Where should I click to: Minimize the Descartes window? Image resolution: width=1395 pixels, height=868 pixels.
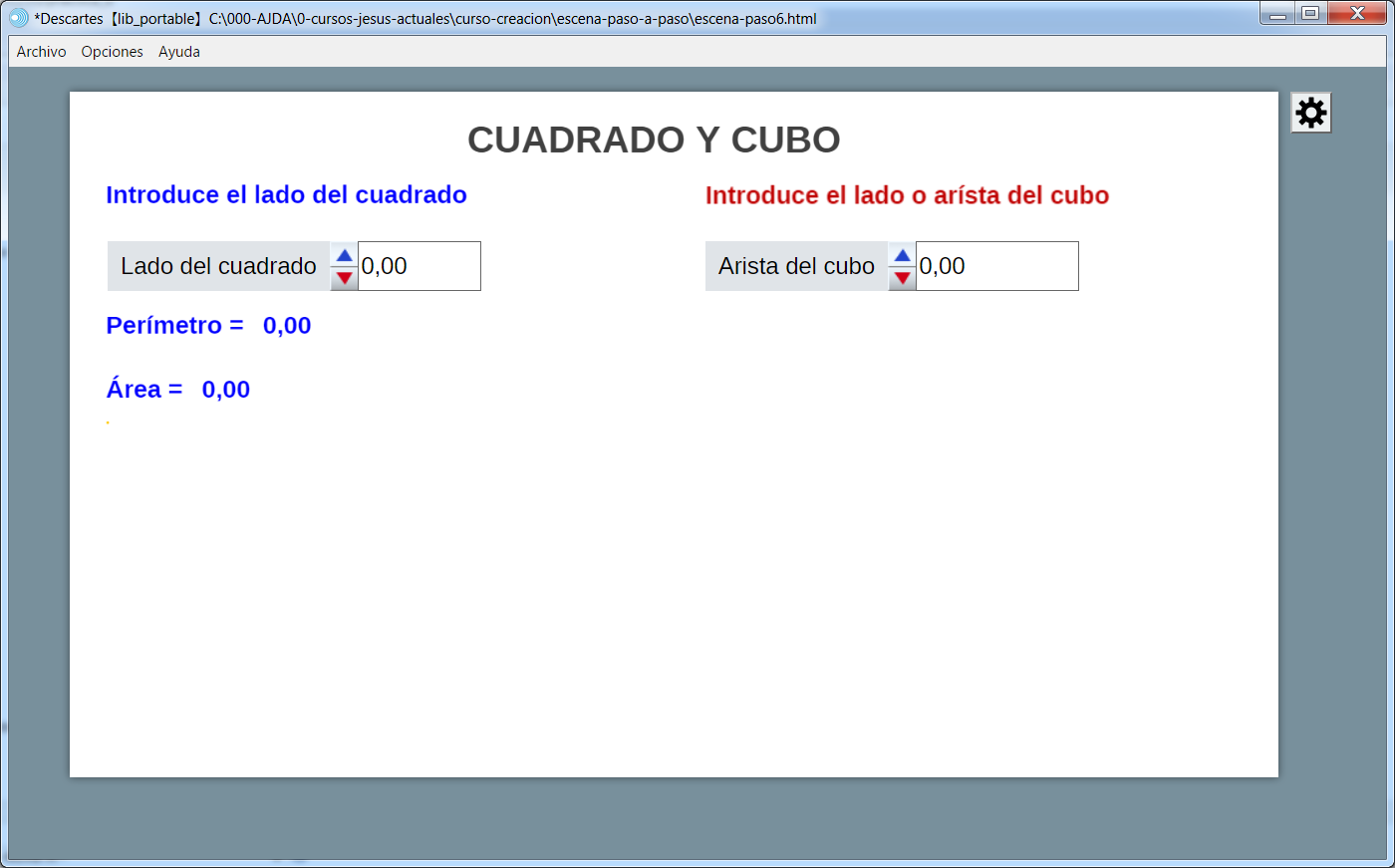(x=1277, y=14)
